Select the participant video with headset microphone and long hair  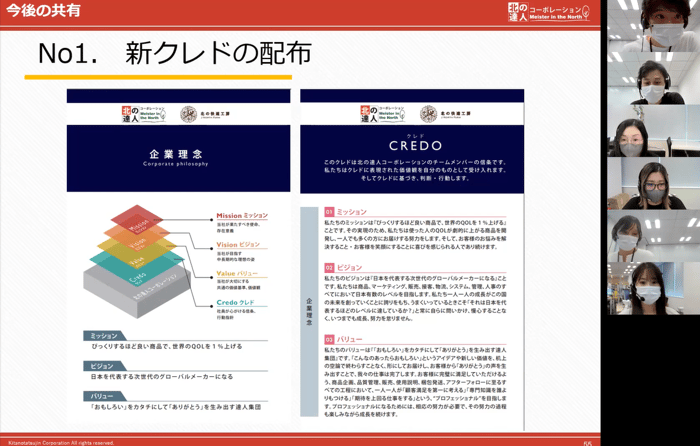[x=654, y=288]
